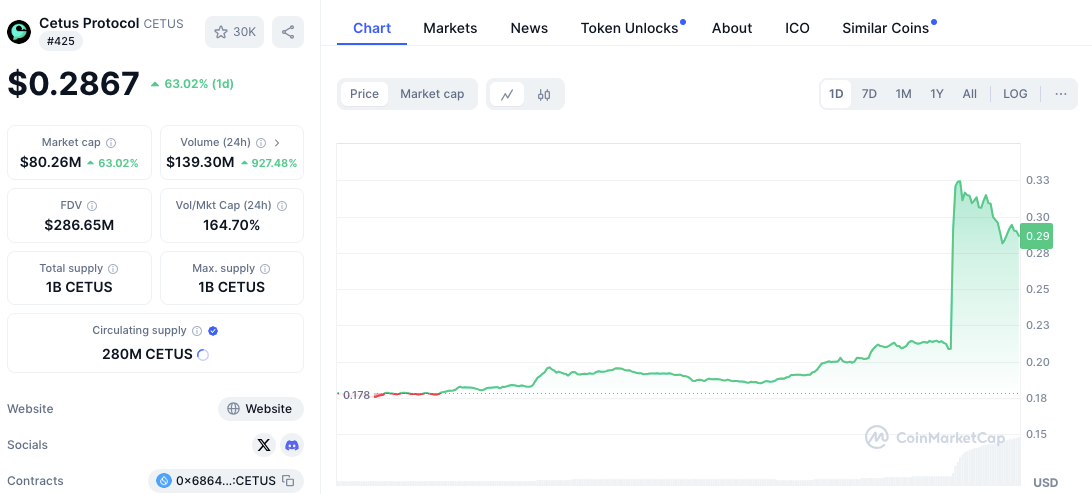Switch to the Markets tab

point(450,29)
